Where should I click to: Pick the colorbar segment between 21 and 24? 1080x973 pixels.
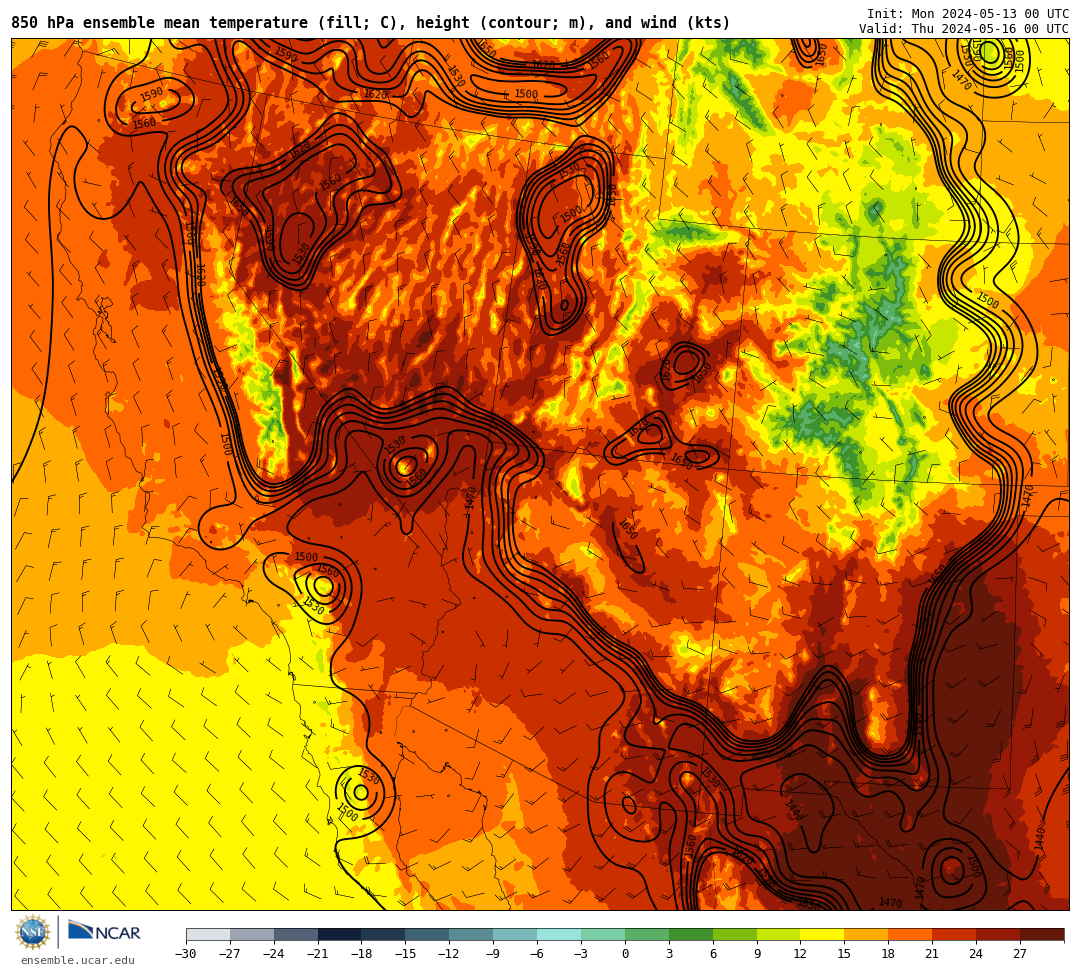pos(954,934)
